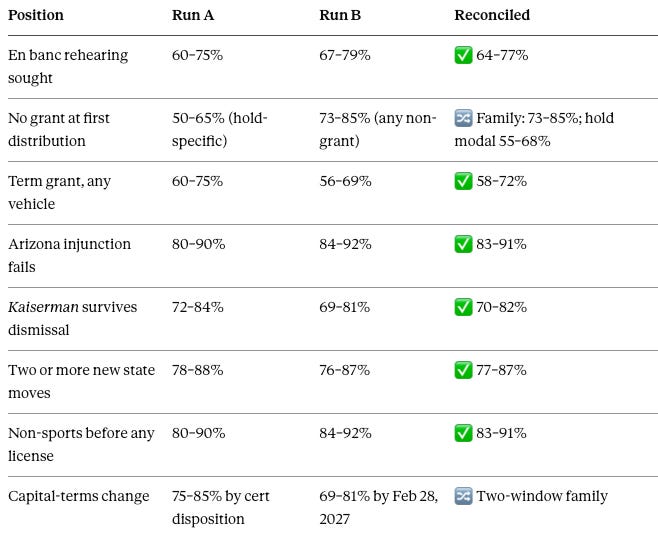
Task: Select the Run B column header
Action: tap(340, 15)
